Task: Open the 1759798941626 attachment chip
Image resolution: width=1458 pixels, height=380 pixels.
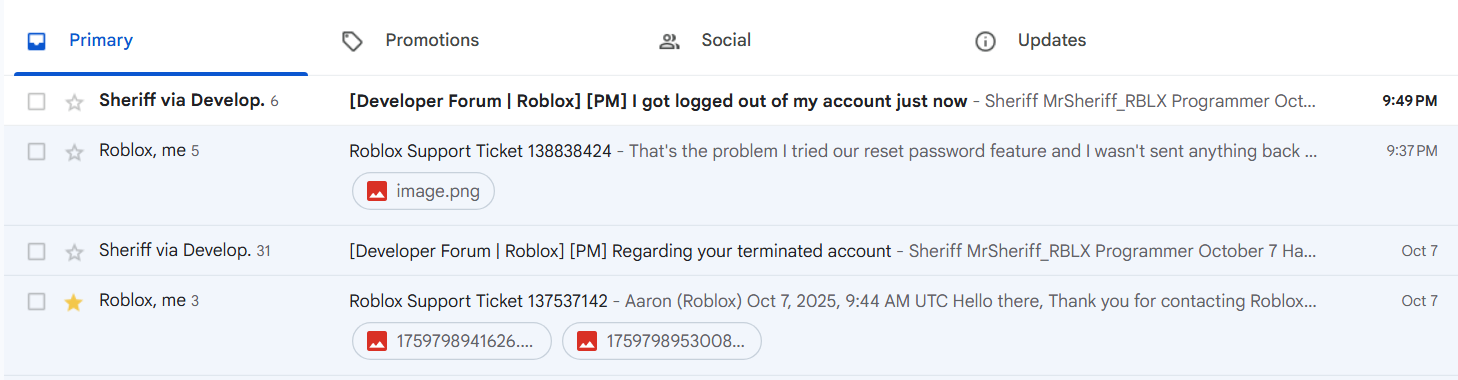Action: pyautogui.click(x=452, y=341)
